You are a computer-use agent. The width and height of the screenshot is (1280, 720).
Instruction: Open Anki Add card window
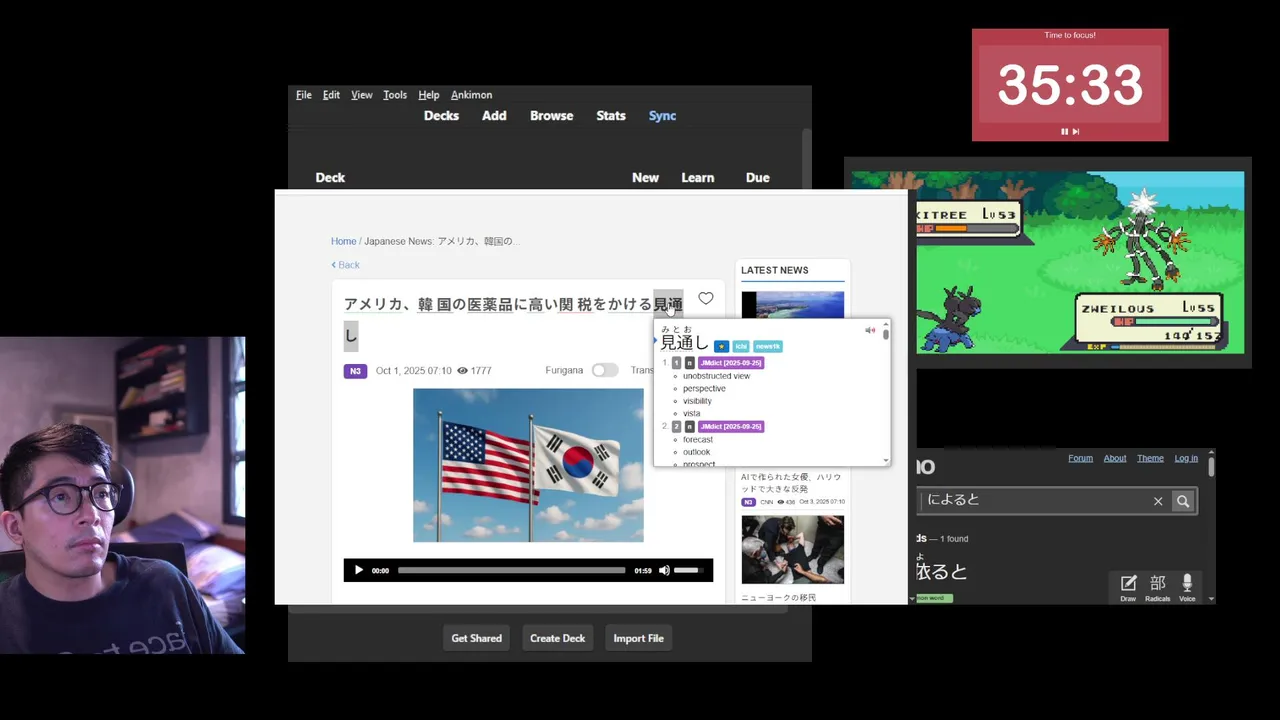[x=494, y=116]
